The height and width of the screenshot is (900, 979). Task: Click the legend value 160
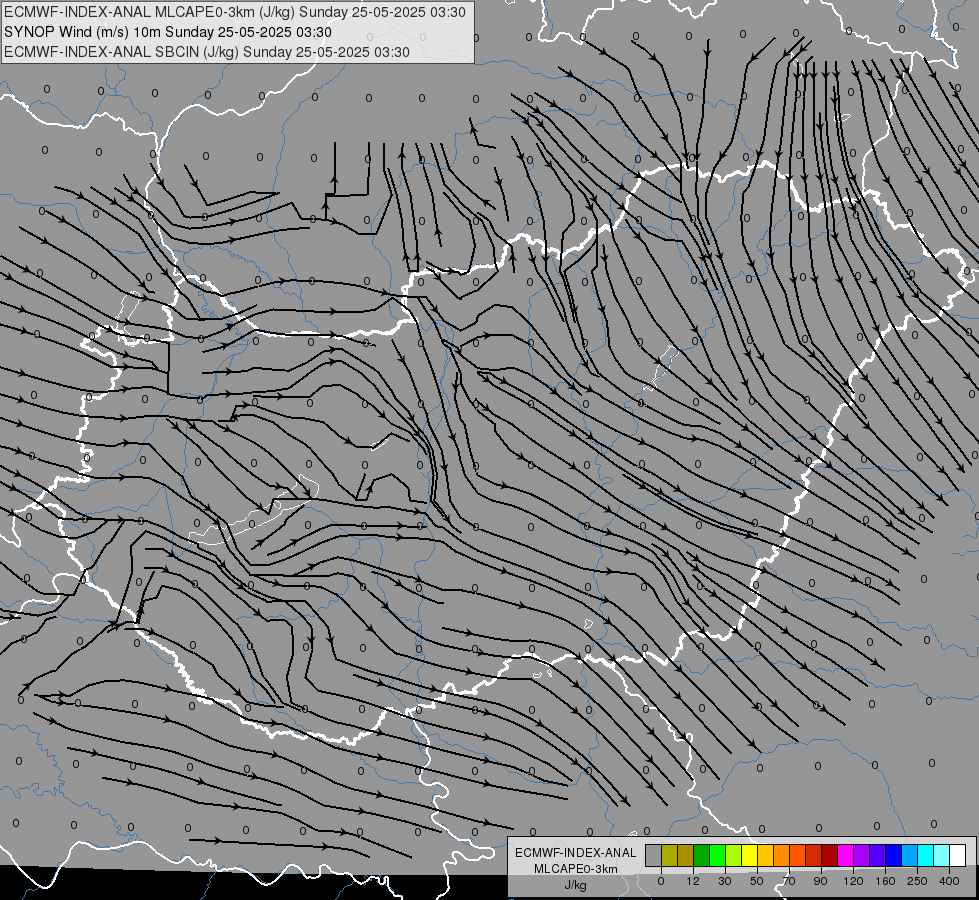pyautogui.click(x=885, y=881)
